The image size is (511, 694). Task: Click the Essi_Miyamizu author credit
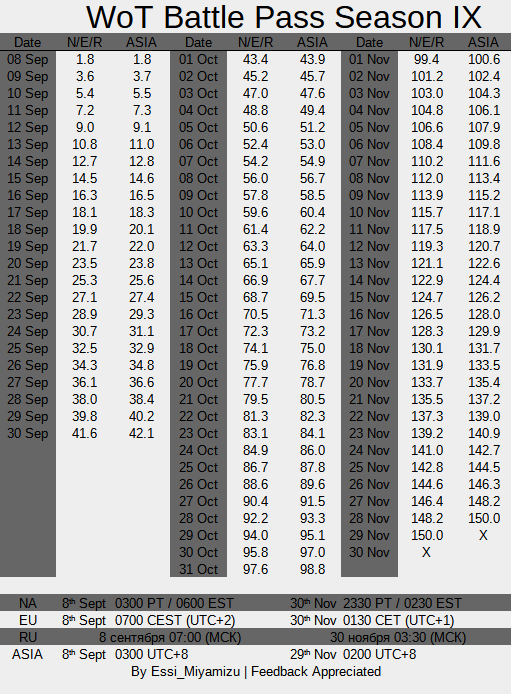click(x=196, y=672)
